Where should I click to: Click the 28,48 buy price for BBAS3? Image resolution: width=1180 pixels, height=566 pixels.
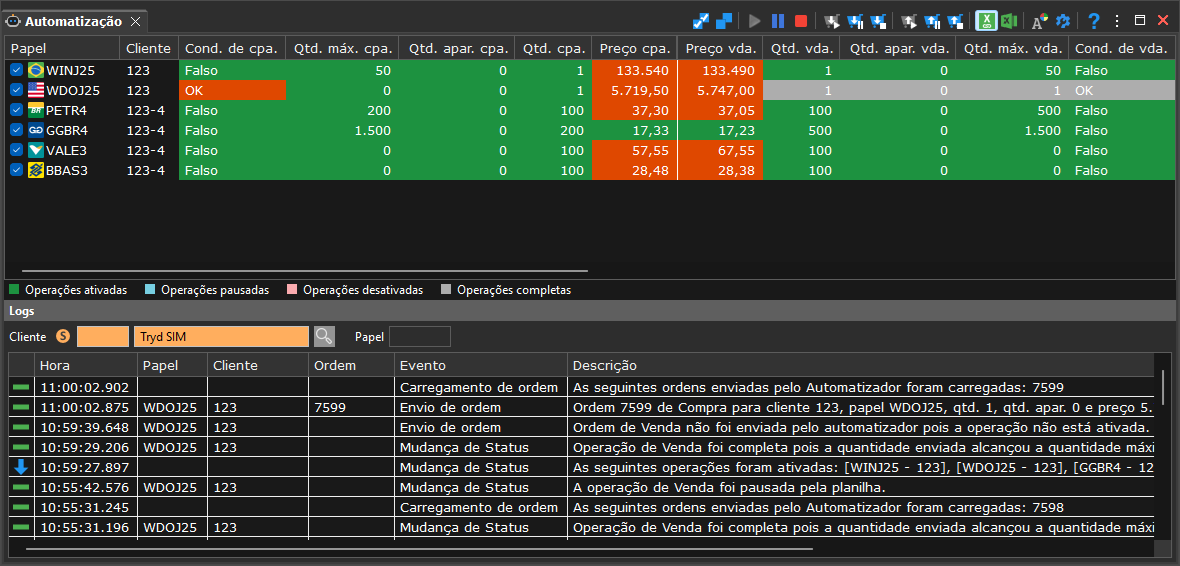coord(635,170)
